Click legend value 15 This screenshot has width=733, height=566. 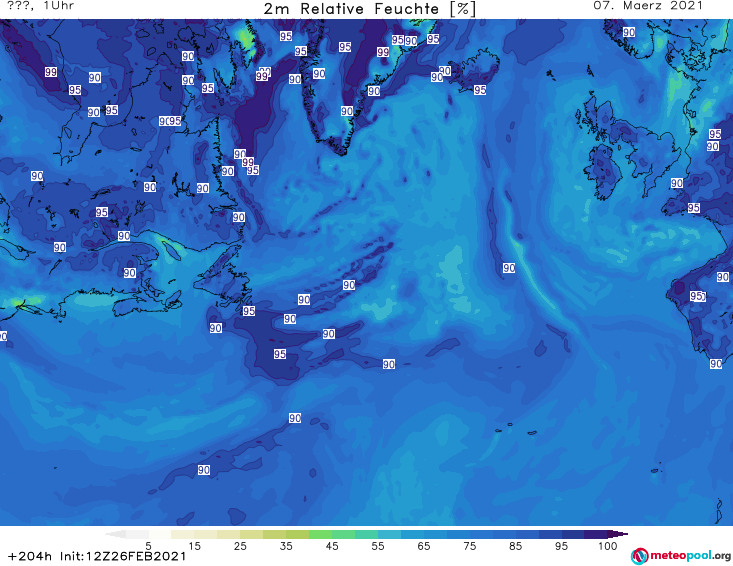[x=194, y=546]
